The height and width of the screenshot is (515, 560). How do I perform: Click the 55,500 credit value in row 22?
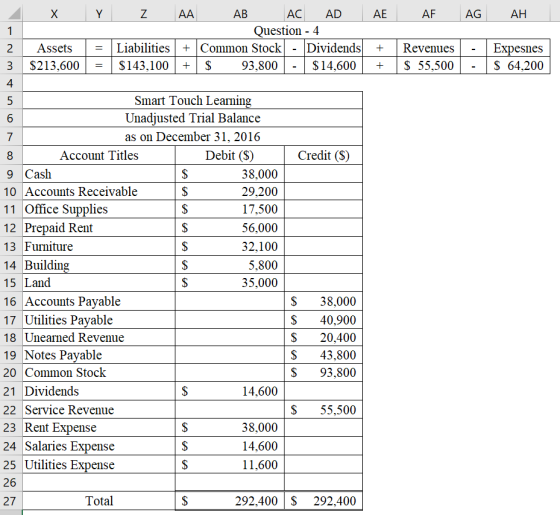pos(324,410)
